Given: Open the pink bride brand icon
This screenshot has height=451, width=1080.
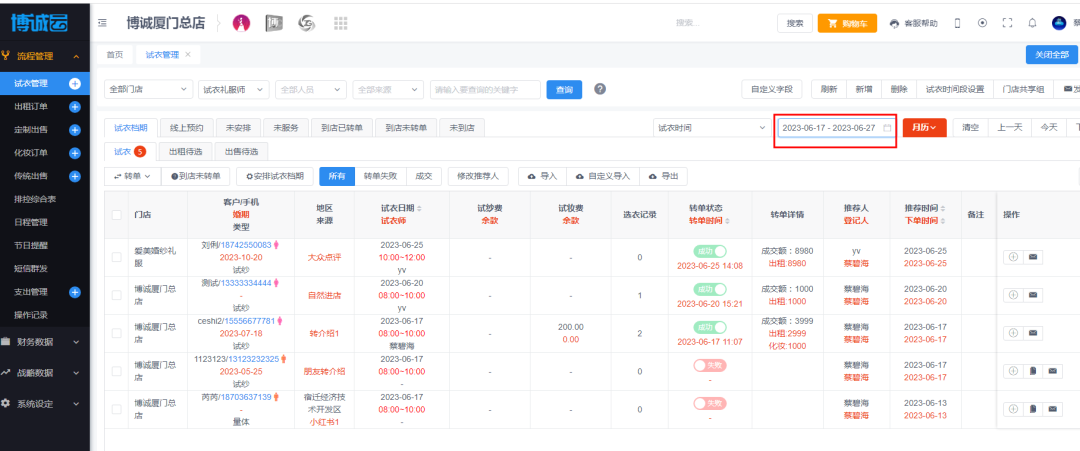Looking at the screenshot, I should click(x=241, y=23).
